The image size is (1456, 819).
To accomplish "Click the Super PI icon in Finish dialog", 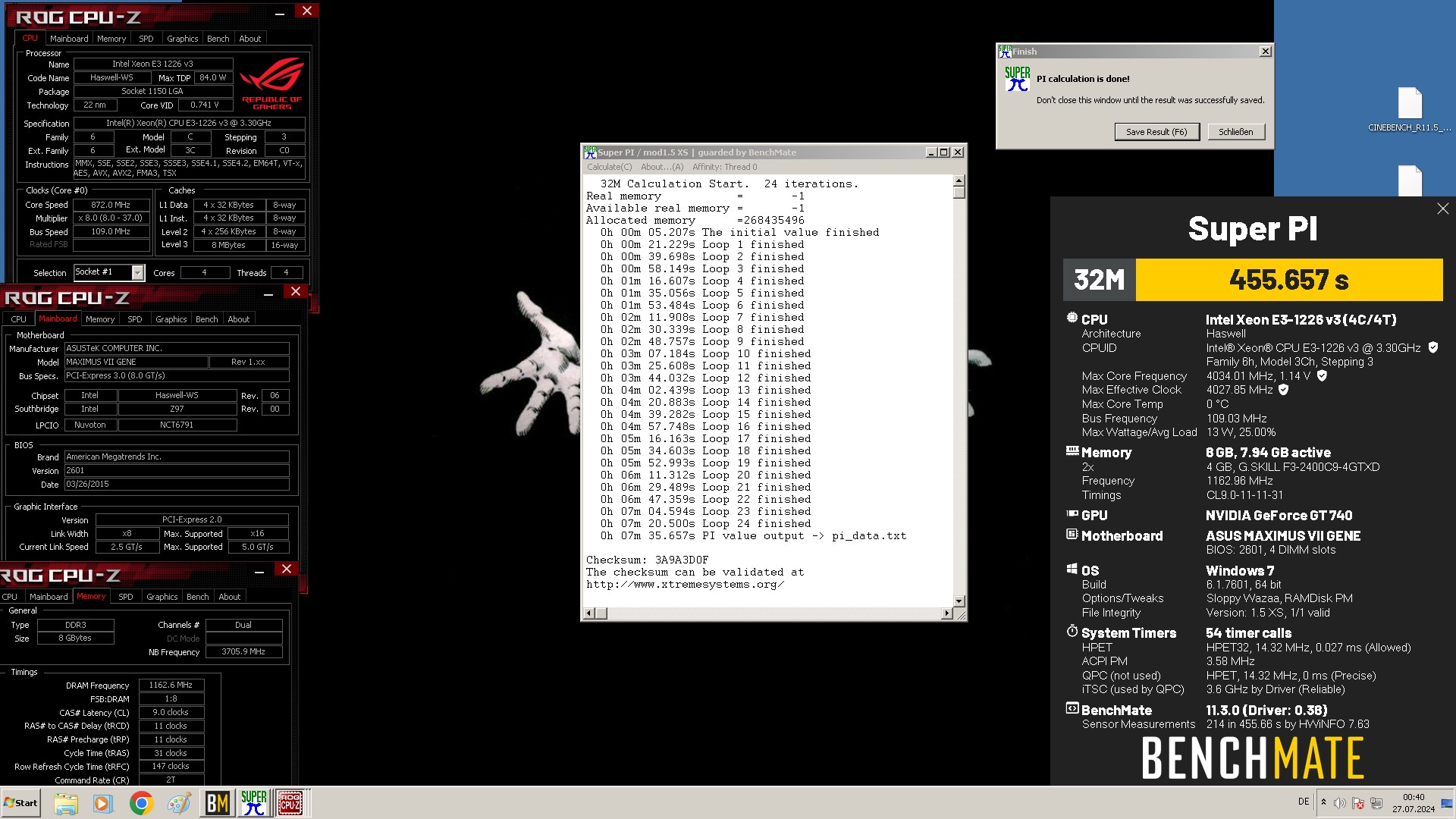I will tap(1018, 79).
